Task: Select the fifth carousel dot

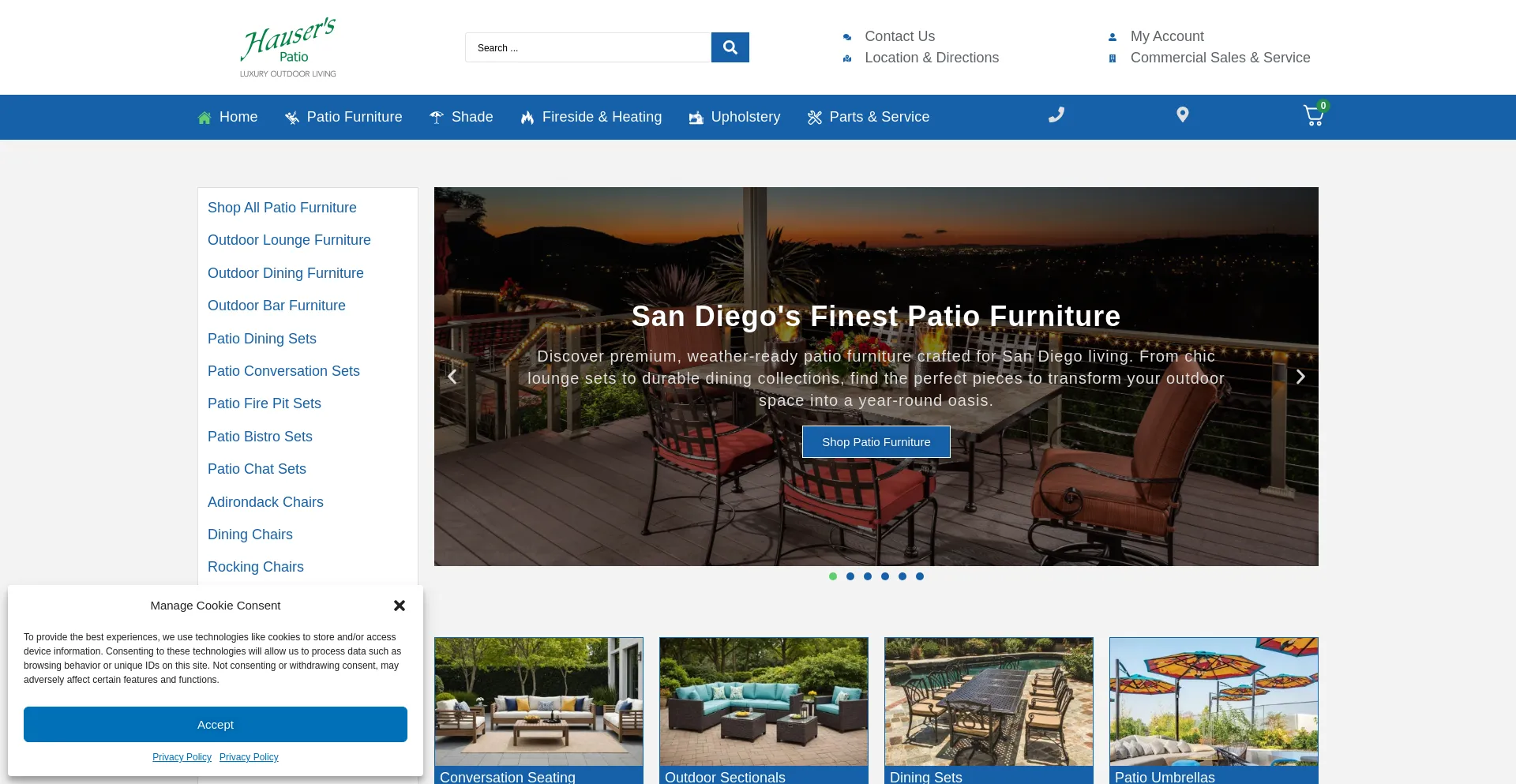Action: coord(902,576)
